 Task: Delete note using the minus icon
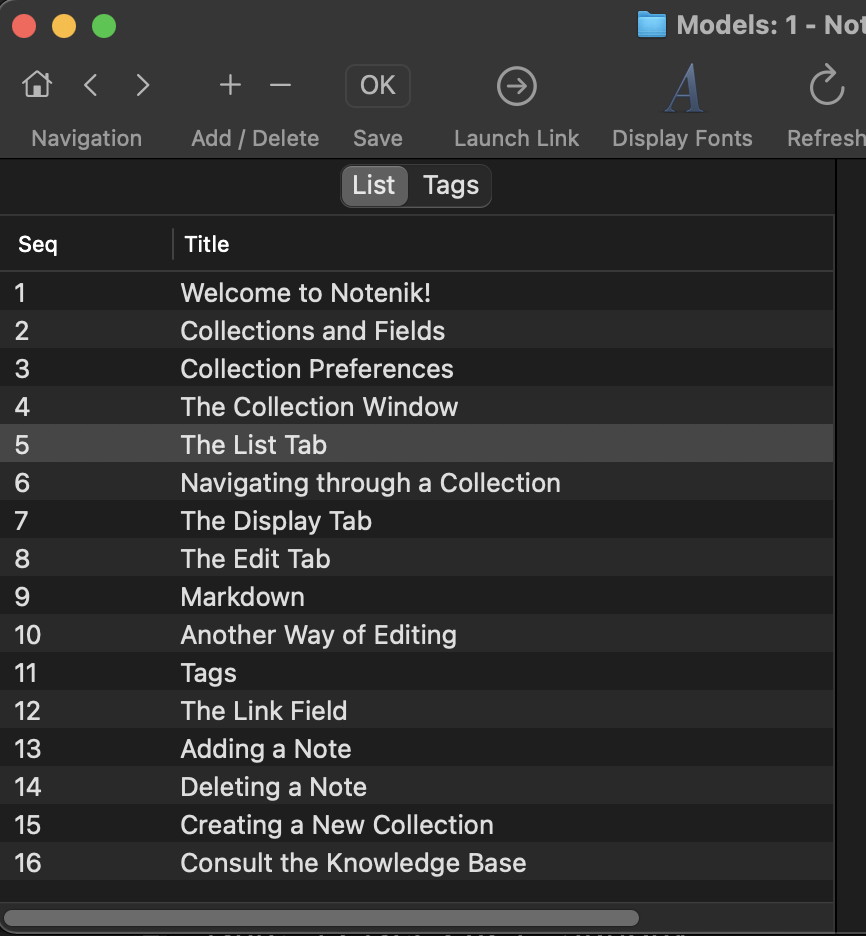[x=281, y=86]
